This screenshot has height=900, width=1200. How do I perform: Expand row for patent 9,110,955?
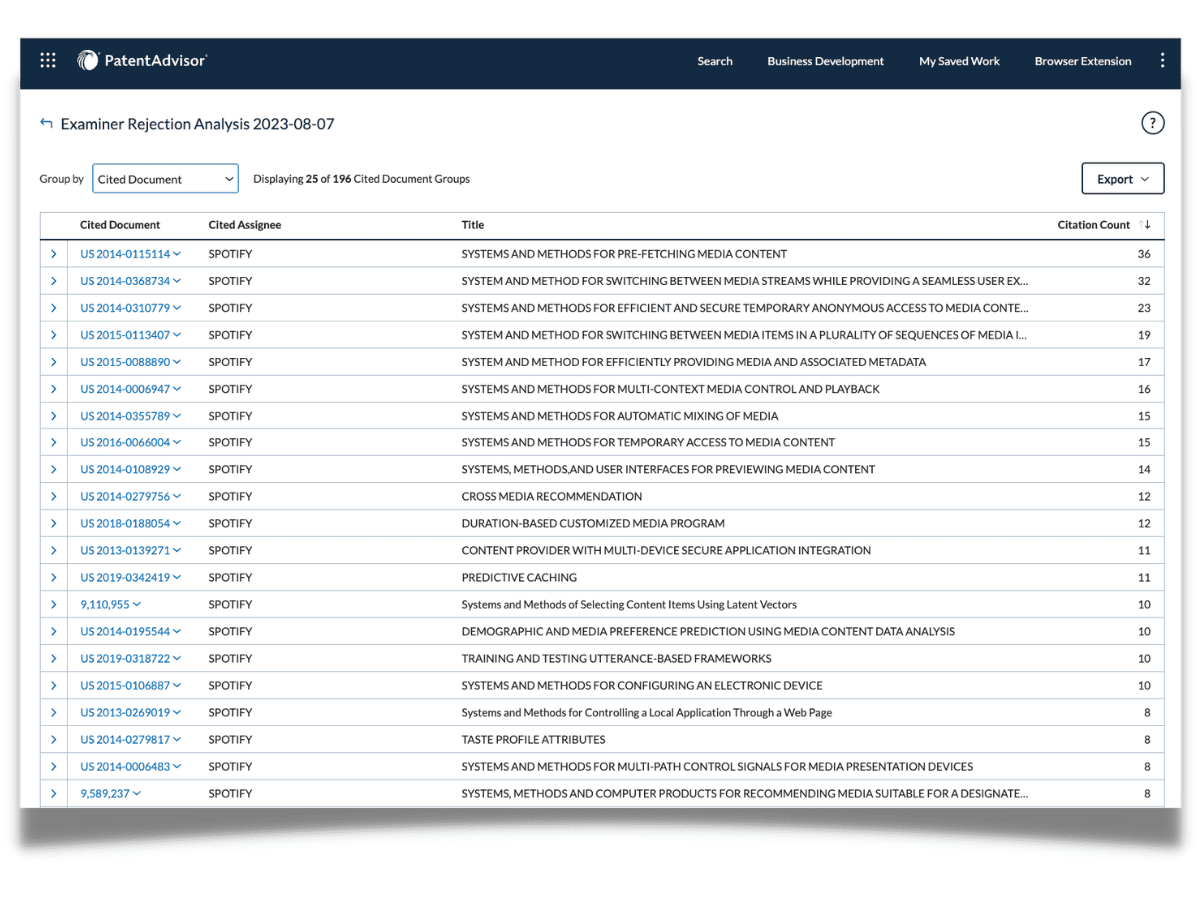[x=54, y=605]
